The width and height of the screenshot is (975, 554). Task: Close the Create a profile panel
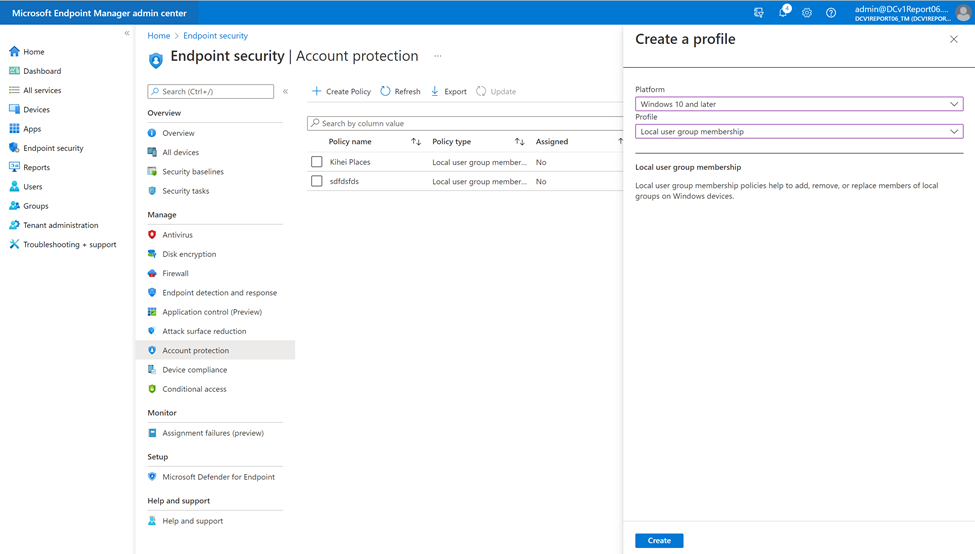point(954,39)
